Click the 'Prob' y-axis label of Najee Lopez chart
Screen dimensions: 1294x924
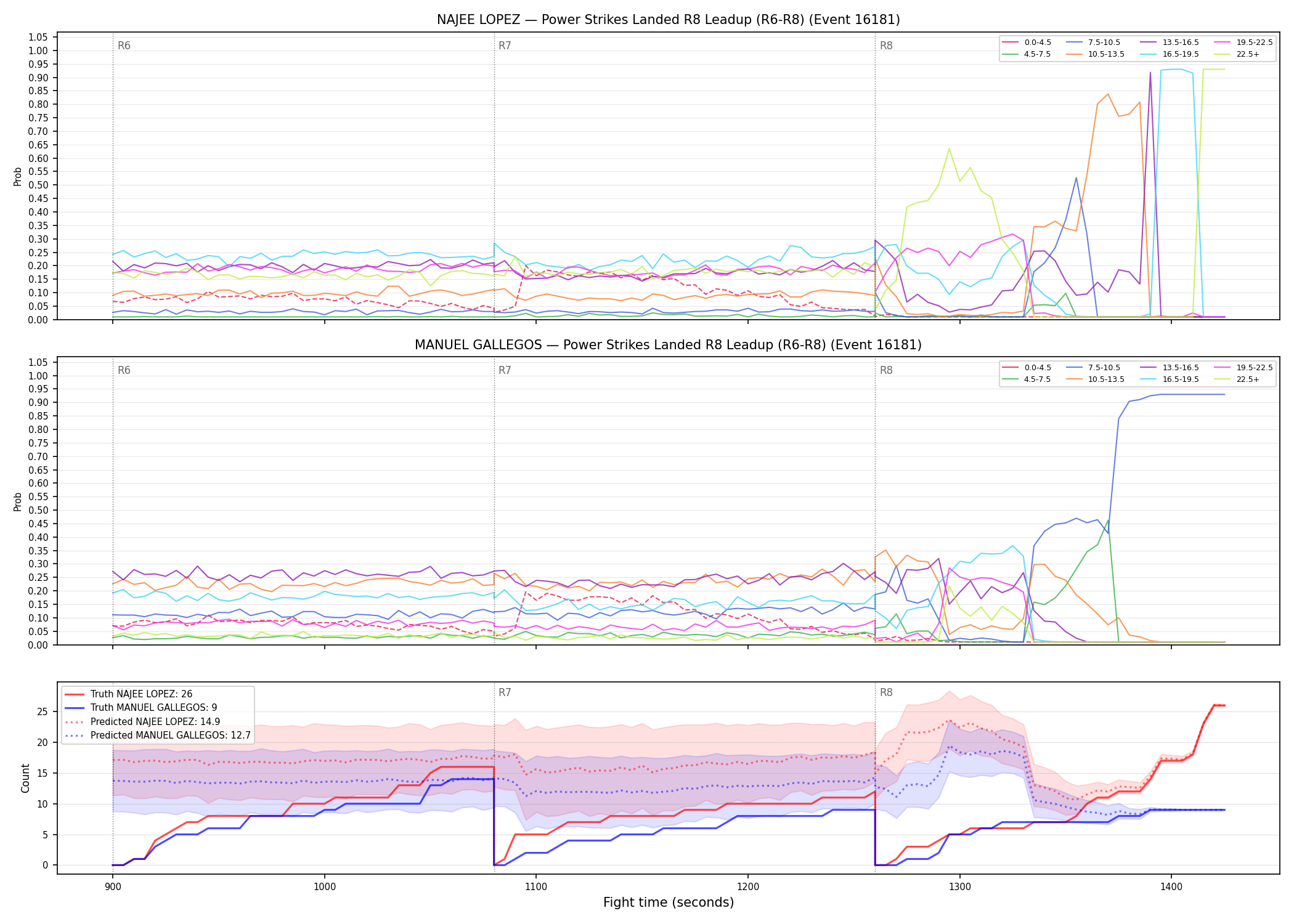click(18, 176)
